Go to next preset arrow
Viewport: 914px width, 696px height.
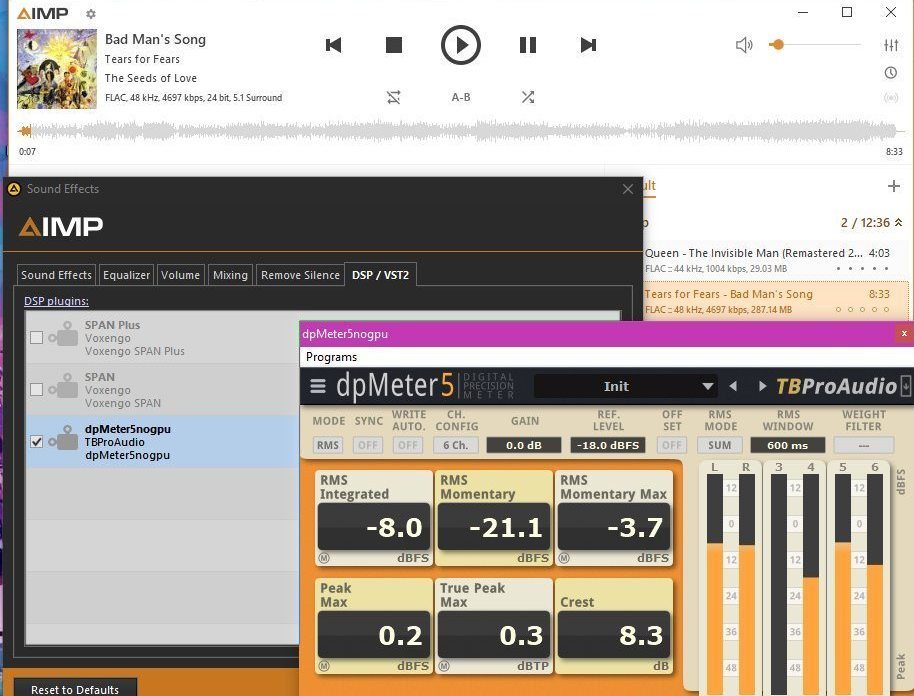coord(762,386)
